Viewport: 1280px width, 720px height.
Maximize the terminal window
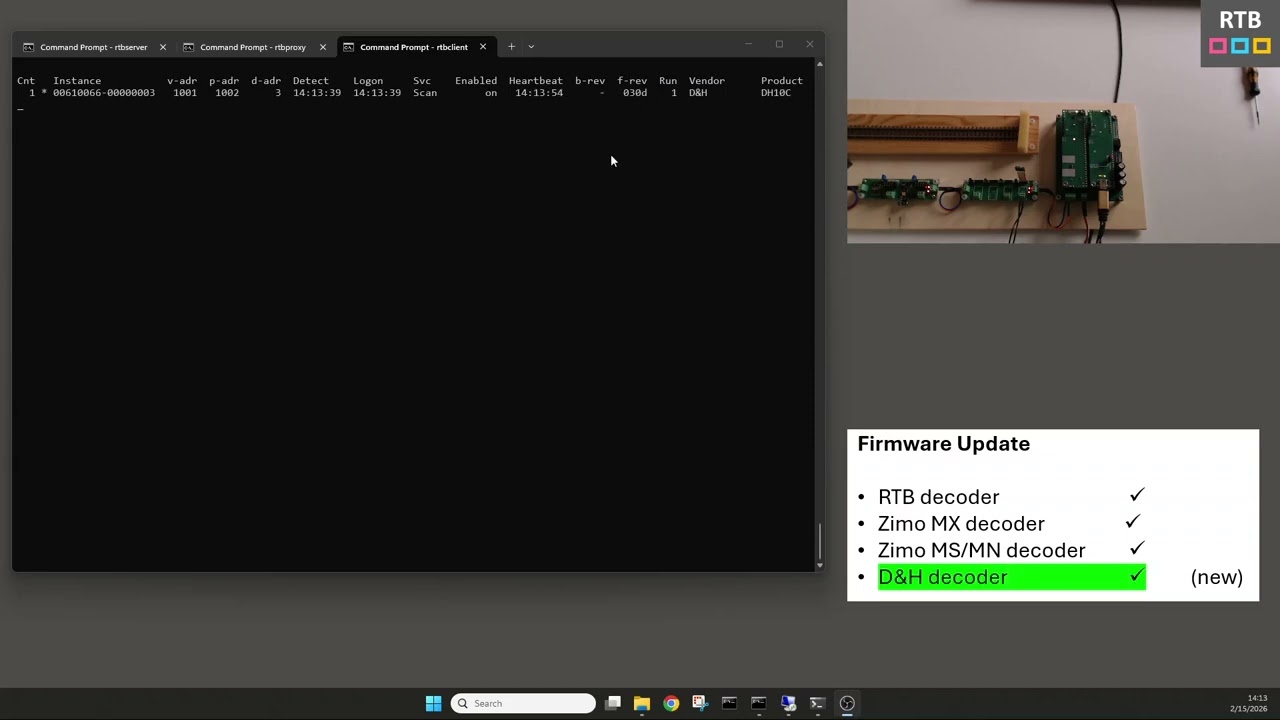(779, 44)
